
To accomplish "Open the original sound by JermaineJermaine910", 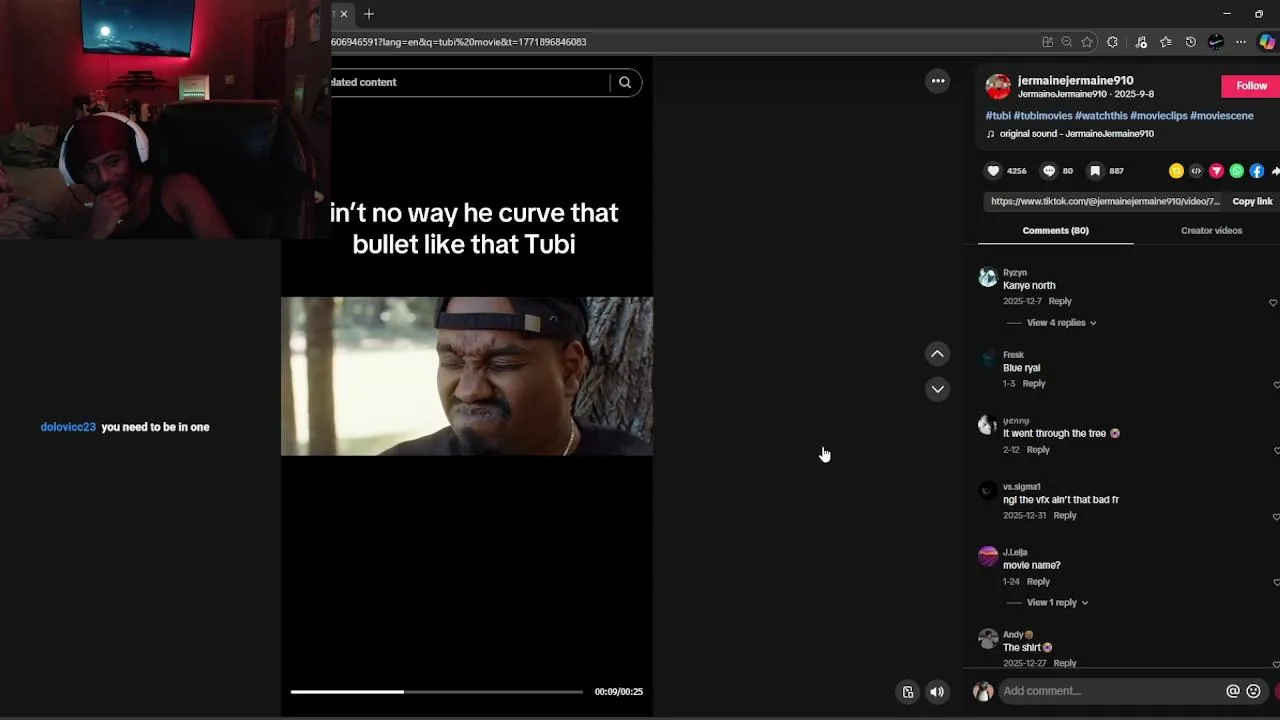I will point(1076,134).
